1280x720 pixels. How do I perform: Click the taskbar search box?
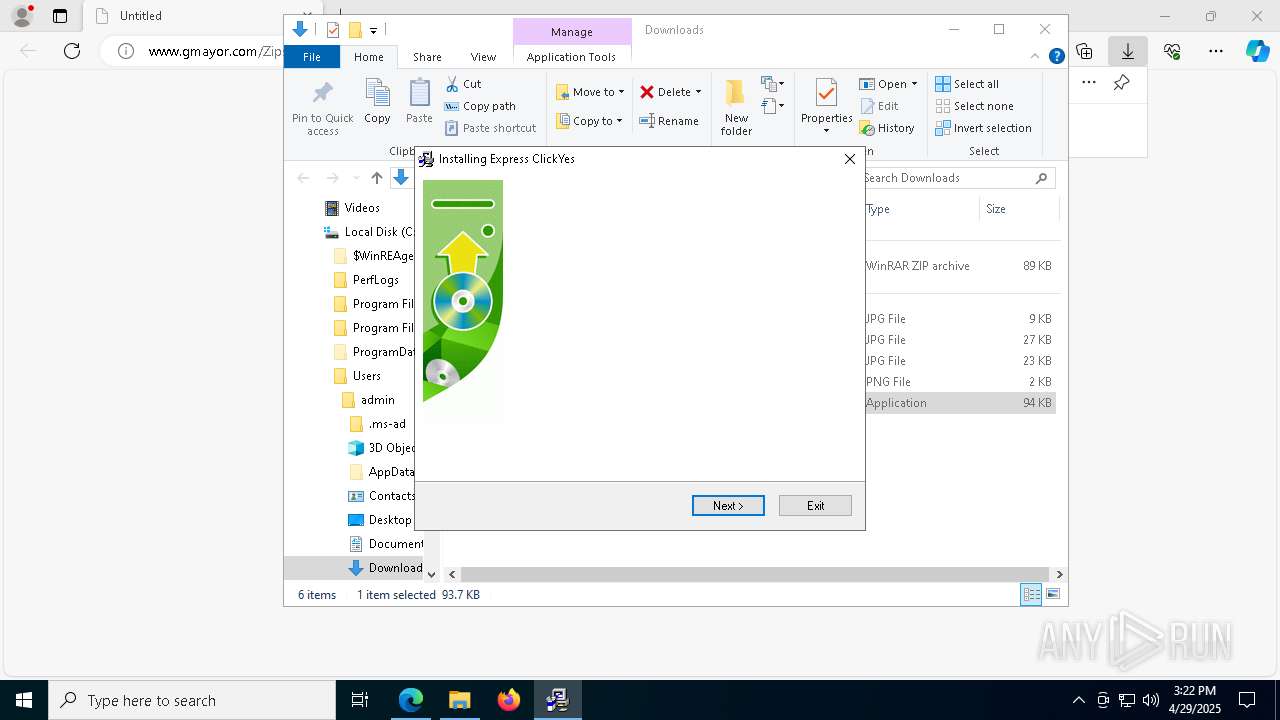(192, 701)
